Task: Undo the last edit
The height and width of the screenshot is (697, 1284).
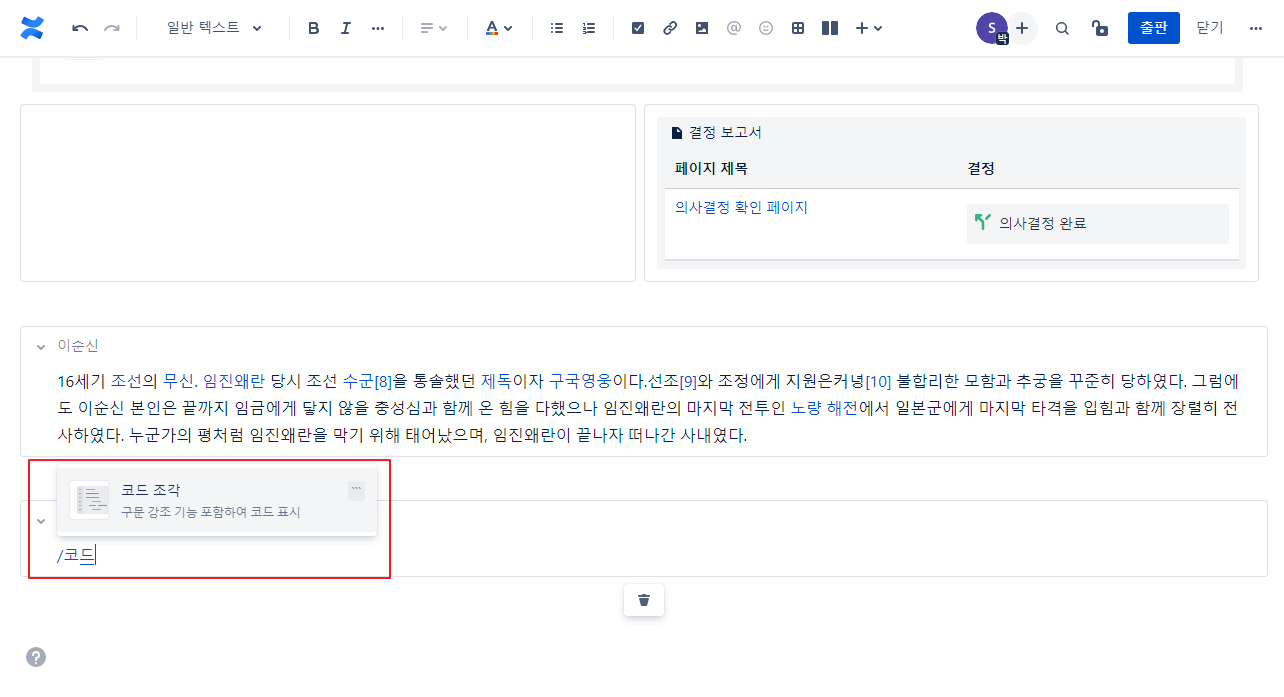Action: tap(80, 28)
